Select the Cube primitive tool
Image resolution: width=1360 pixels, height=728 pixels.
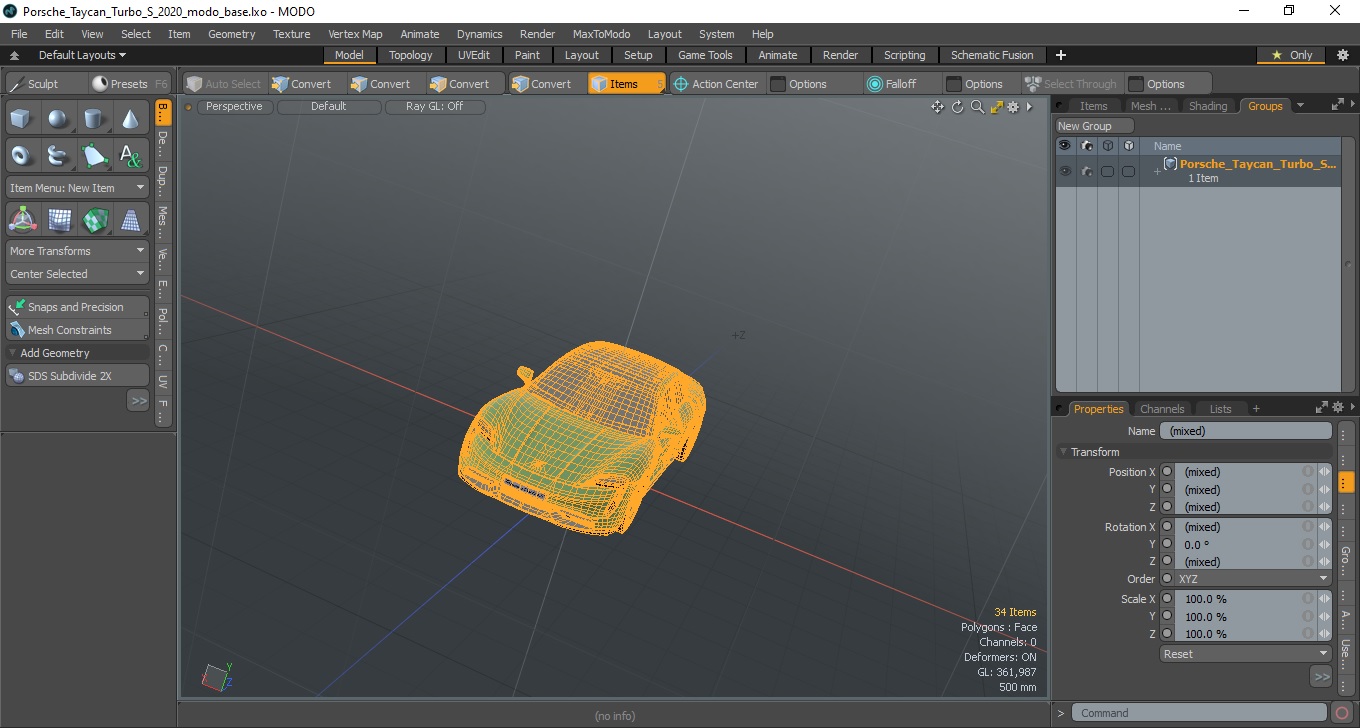pos(22,120)
